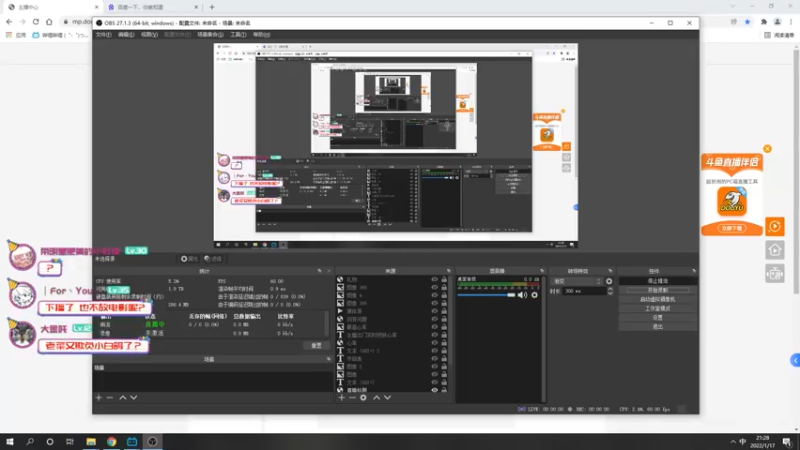Toggle visibility of 节目表 text source

(434, 359)
